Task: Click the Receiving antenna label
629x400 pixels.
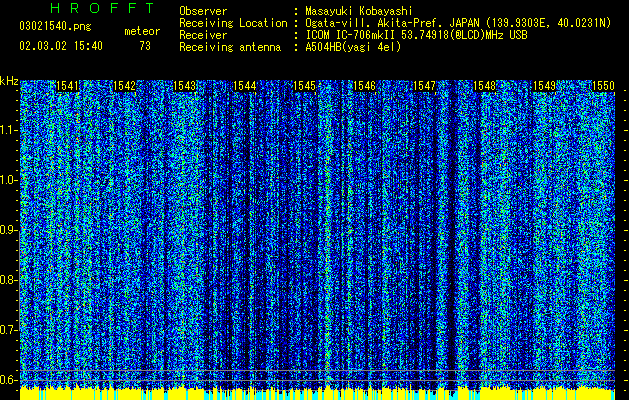Action: 230,47
